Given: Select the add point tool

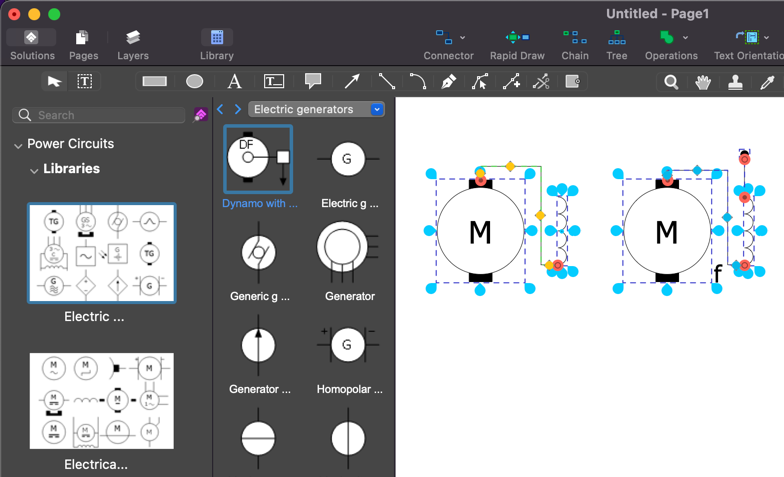Looking at the screenshot, I should tap(511, 81).
